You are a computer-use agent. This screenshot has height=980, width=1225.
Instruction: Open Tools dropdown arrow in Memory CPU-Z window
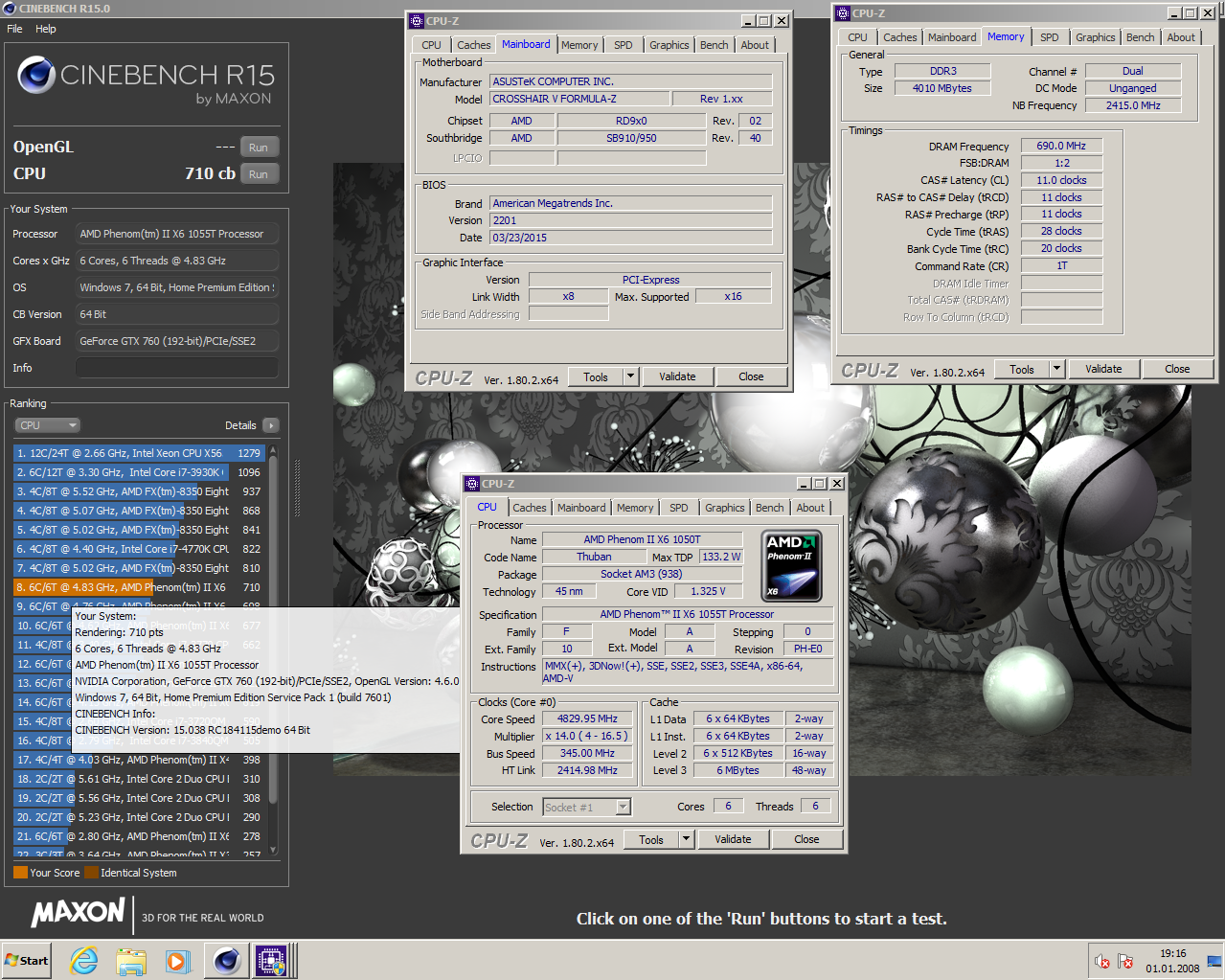[x=1057, y=369]
